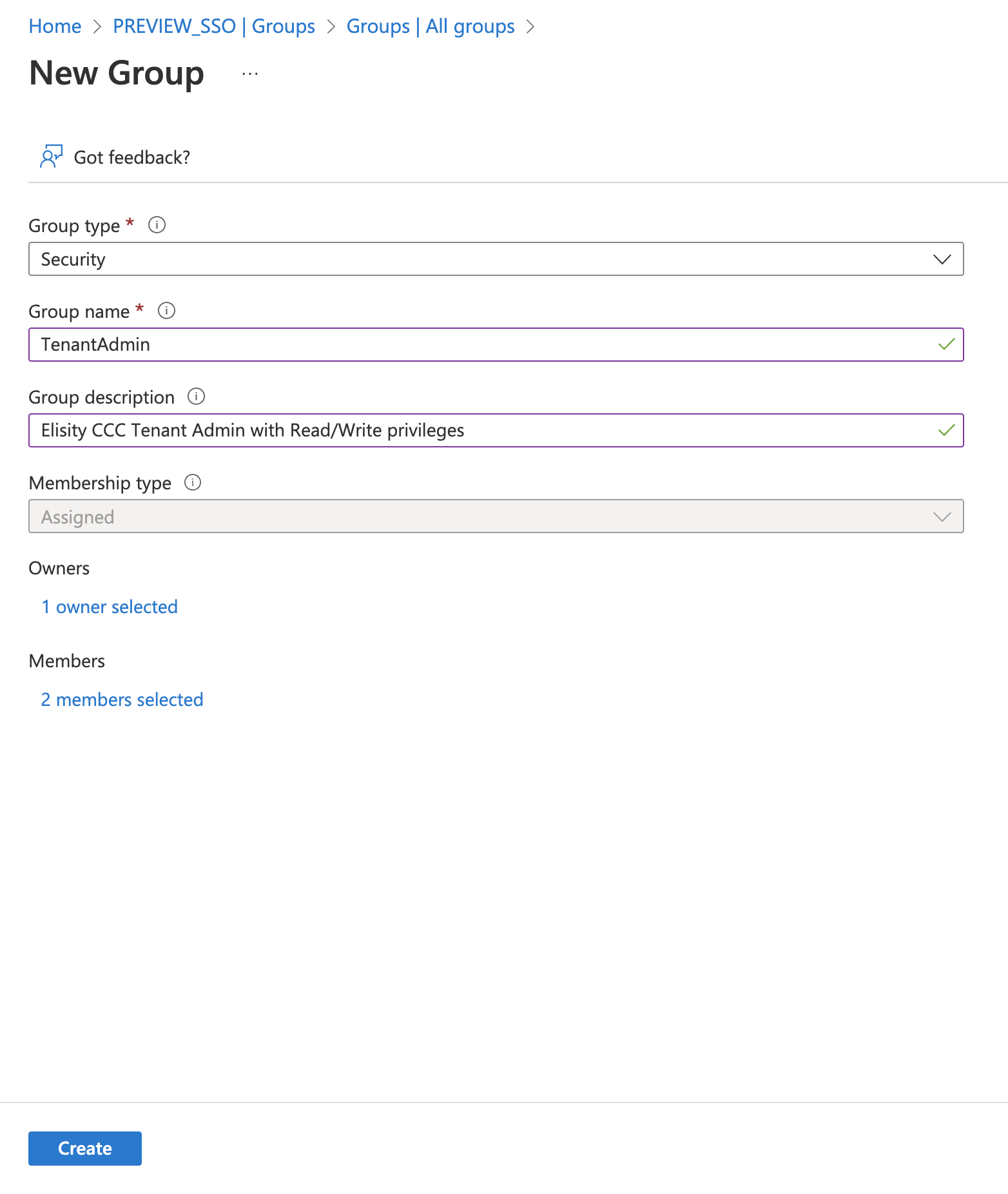Open the 1 owner selected link
1008x1194 pixels.
(x=110, y=607)
